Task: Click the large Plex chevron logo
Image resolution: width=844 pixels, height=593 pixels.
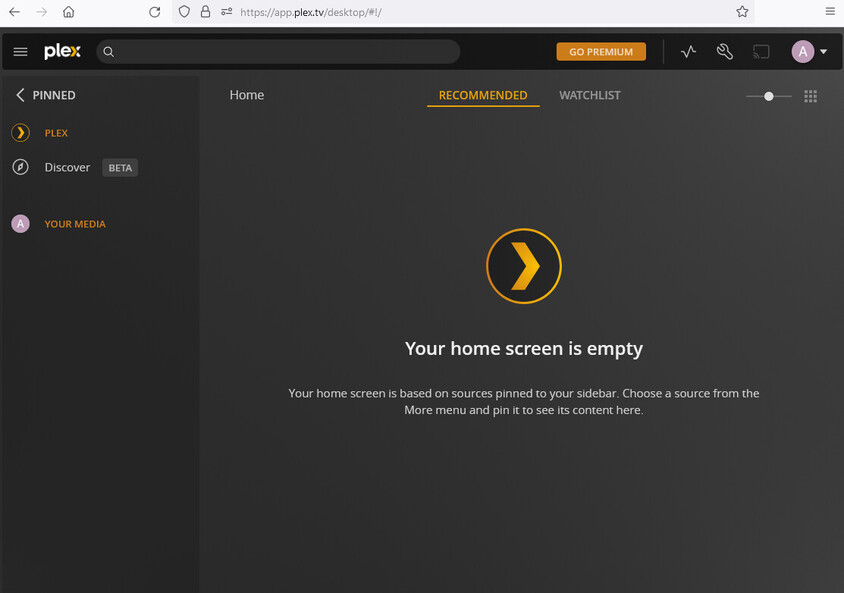Action: pyautogui.click(x=524, y=266)
